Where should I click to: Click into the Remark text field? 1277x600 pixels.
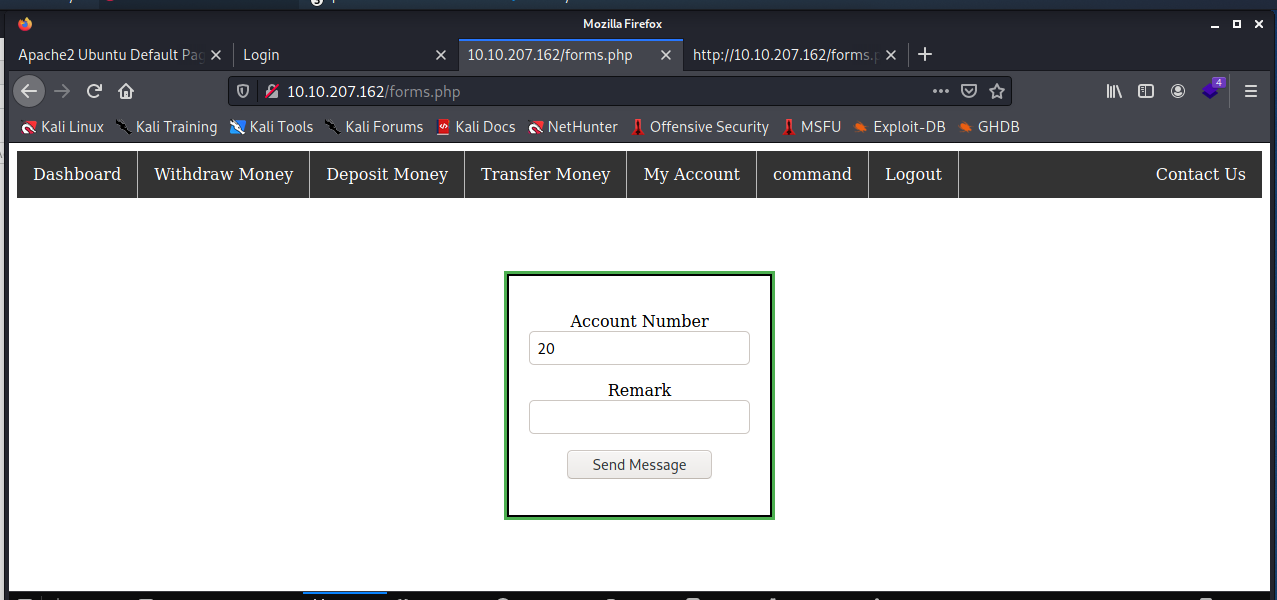pos(639,417)
